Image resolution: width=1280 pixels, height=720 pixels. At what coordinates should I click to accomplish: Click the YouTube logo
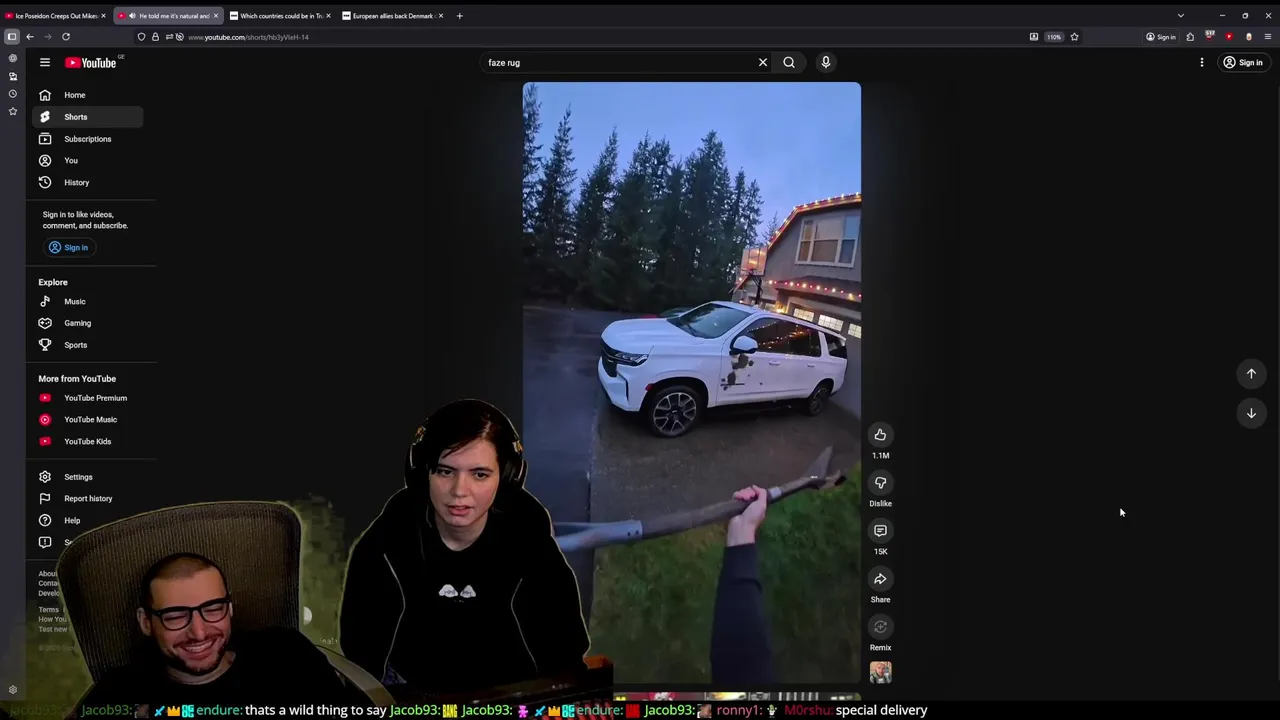(91, 62)
